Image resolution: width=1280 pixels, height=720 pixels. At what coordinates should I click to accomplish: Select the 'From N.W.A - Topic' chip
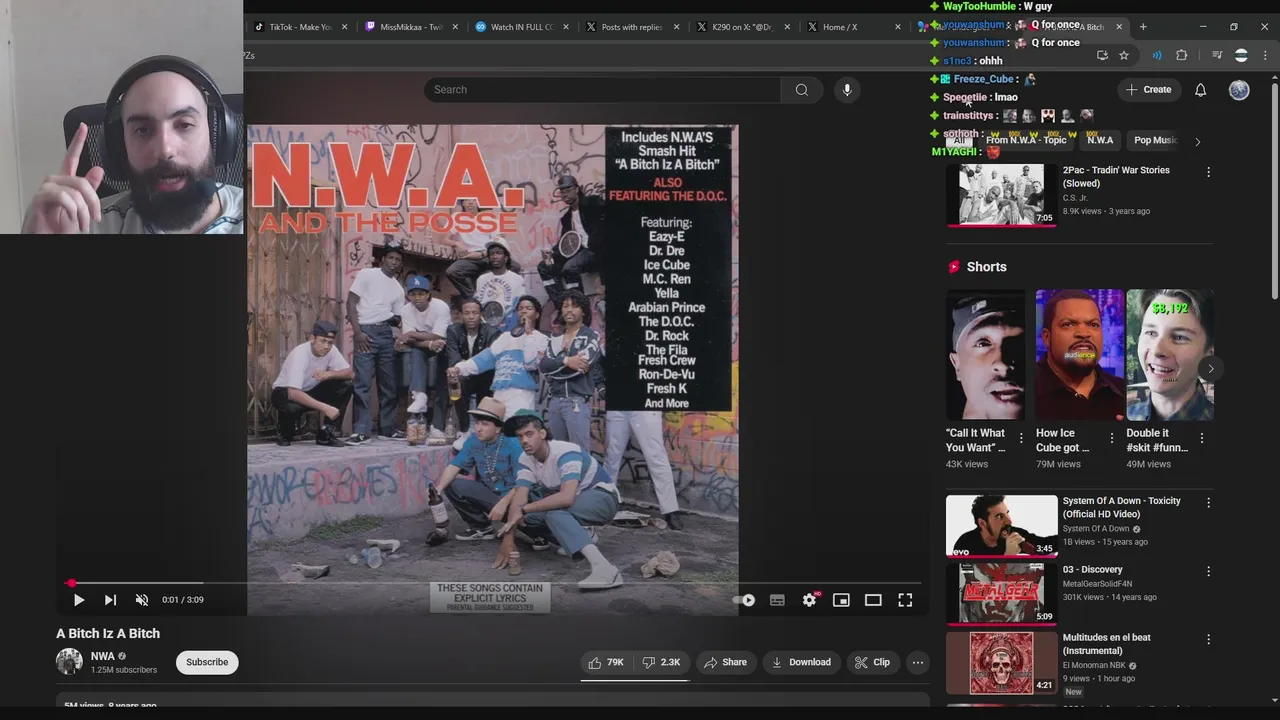pos(1026,140)
